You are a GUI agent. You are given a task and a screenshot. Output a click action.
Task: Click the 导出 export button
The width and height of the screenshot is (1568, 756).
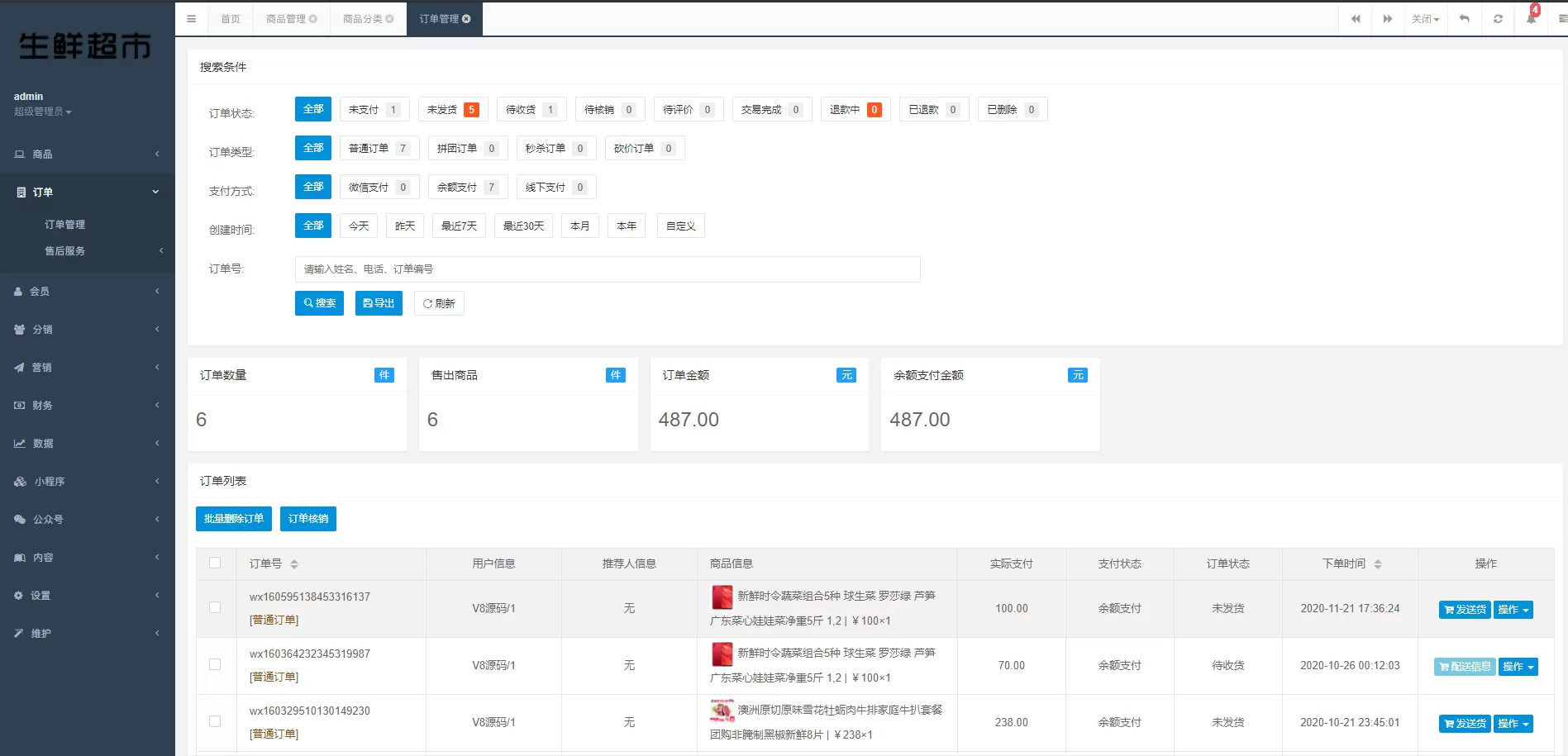(379, 303)
